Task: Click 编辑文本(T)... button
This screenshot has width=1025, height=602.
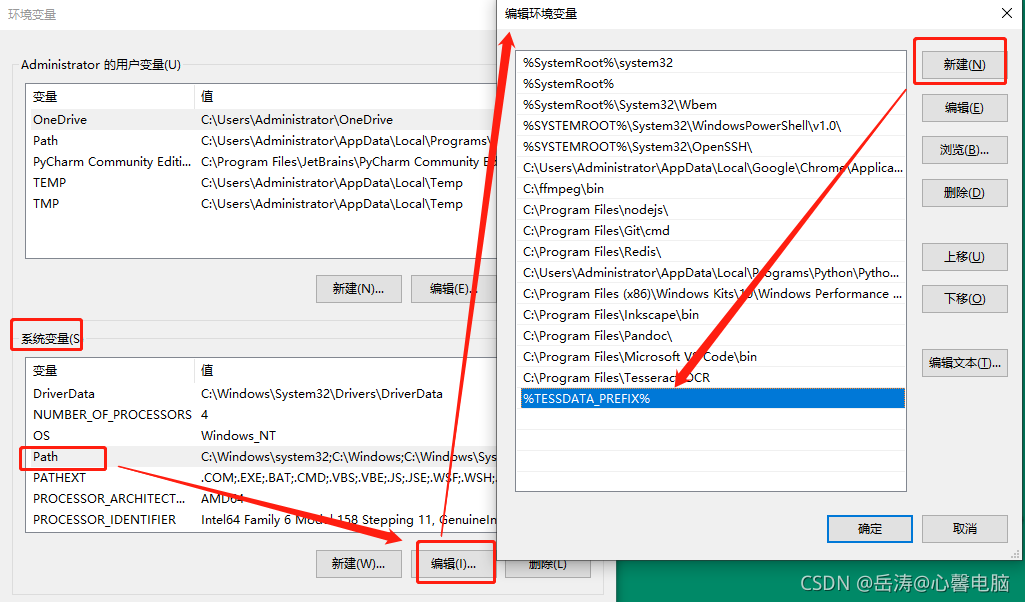Action: [x=964, y=363]
